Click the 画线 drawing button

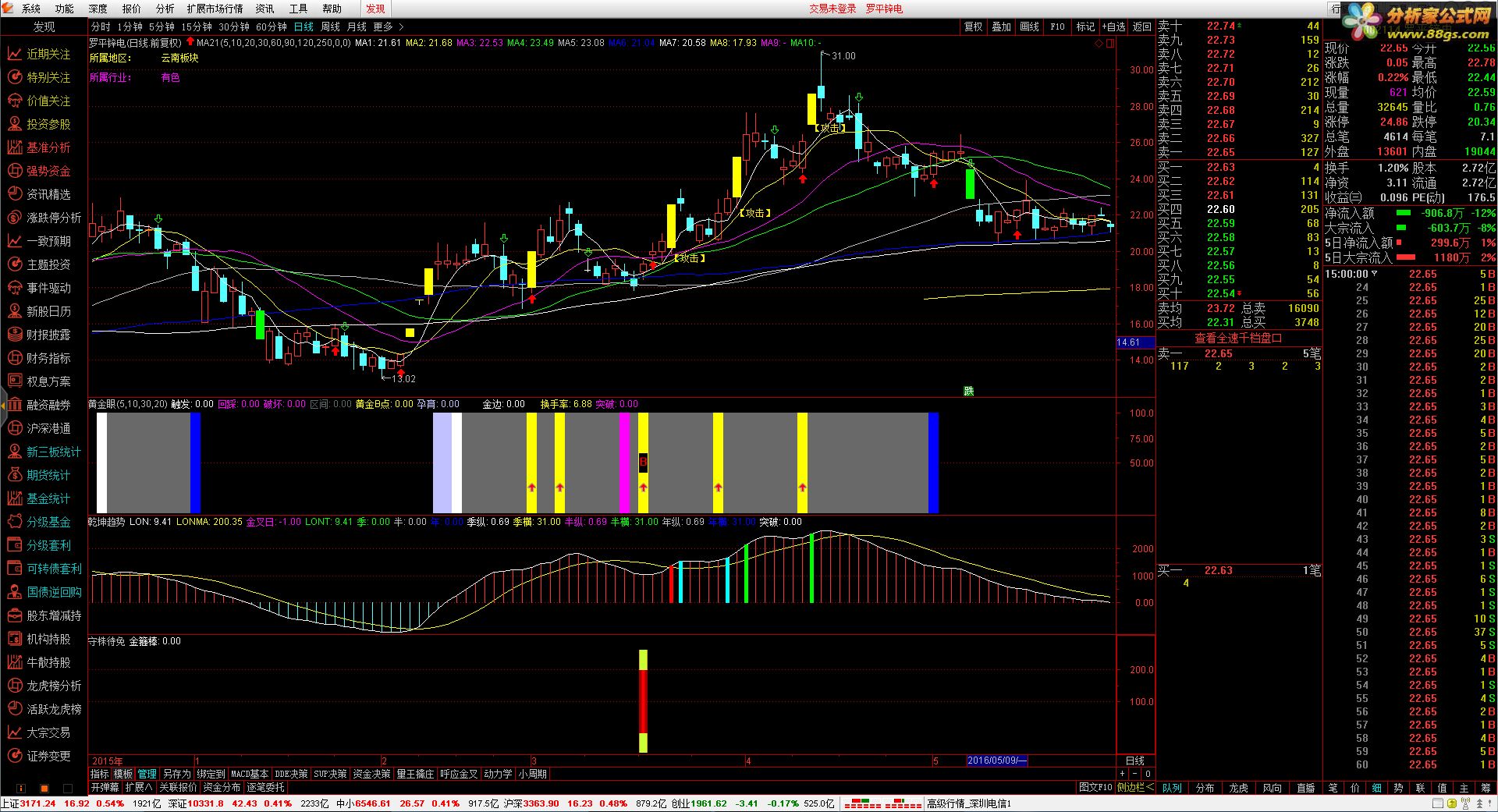point(1029,27)
